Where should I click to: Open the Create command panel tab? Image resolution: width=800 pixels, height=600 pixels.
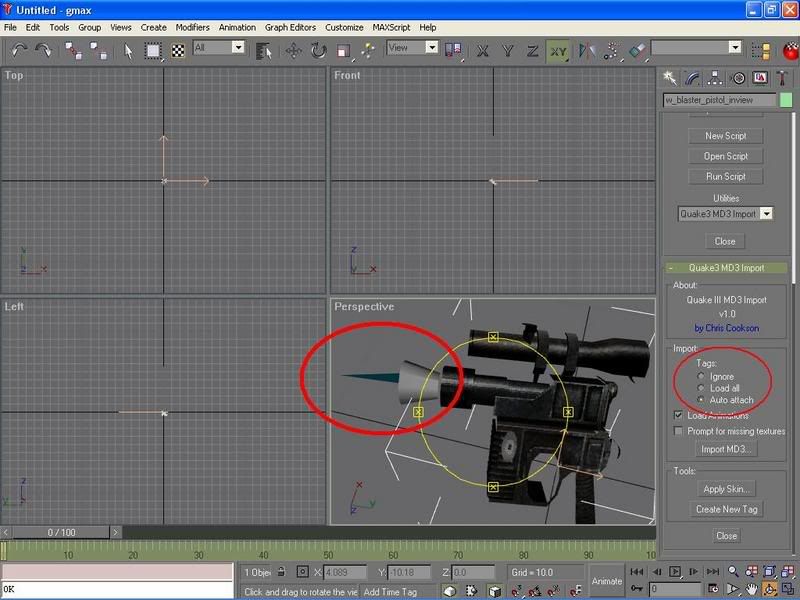coord(669,78)
